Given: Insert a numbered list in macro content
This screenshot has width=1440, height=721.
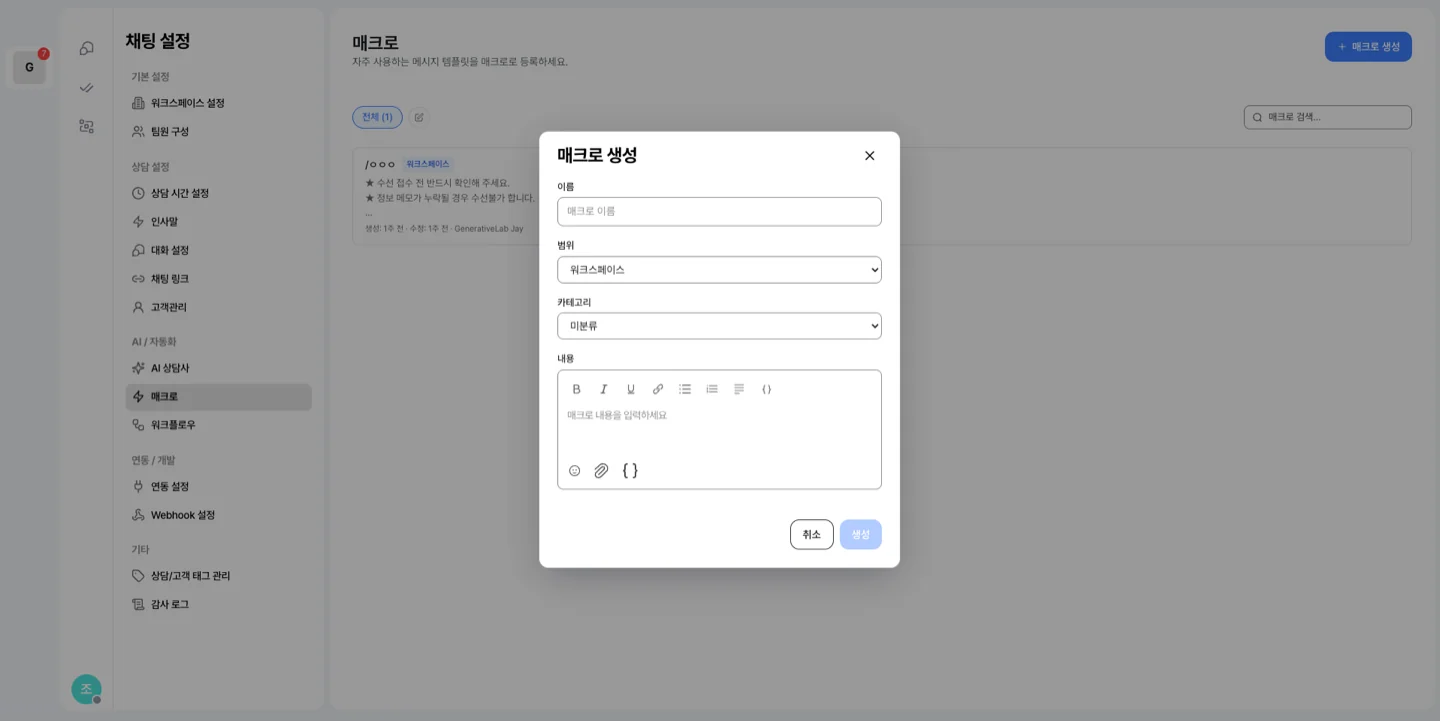Looking at the screenshot, I should 712,389.
